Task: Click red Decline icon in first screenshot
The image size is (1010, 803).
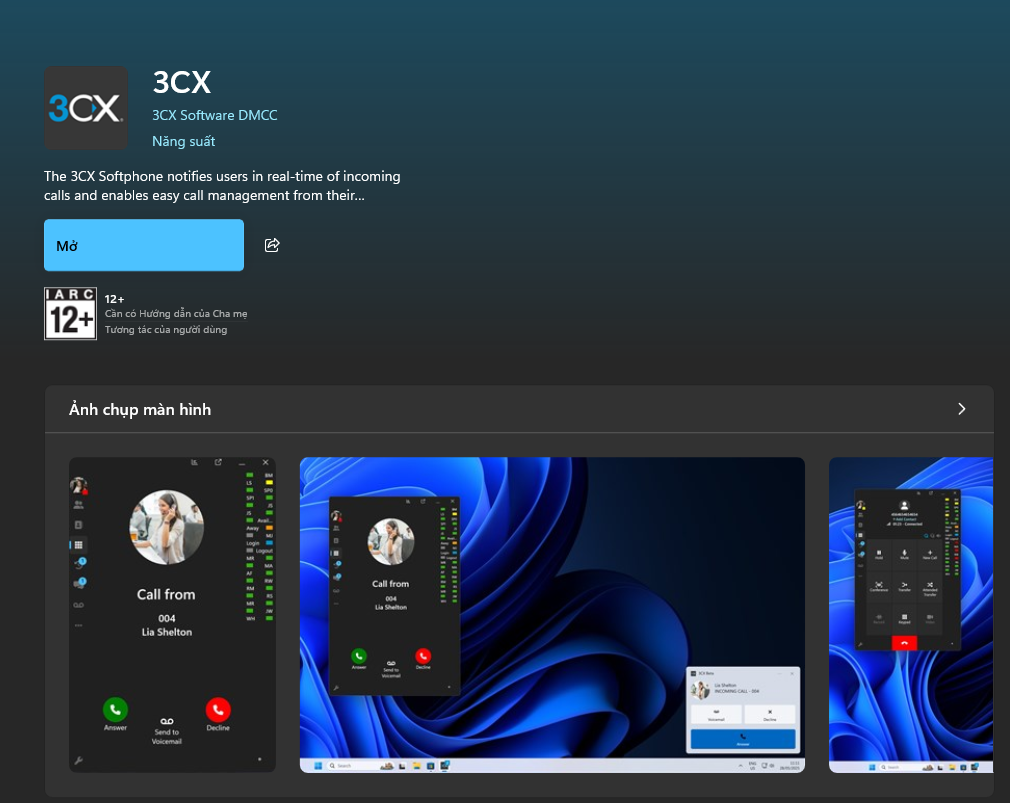Action: 218,709
